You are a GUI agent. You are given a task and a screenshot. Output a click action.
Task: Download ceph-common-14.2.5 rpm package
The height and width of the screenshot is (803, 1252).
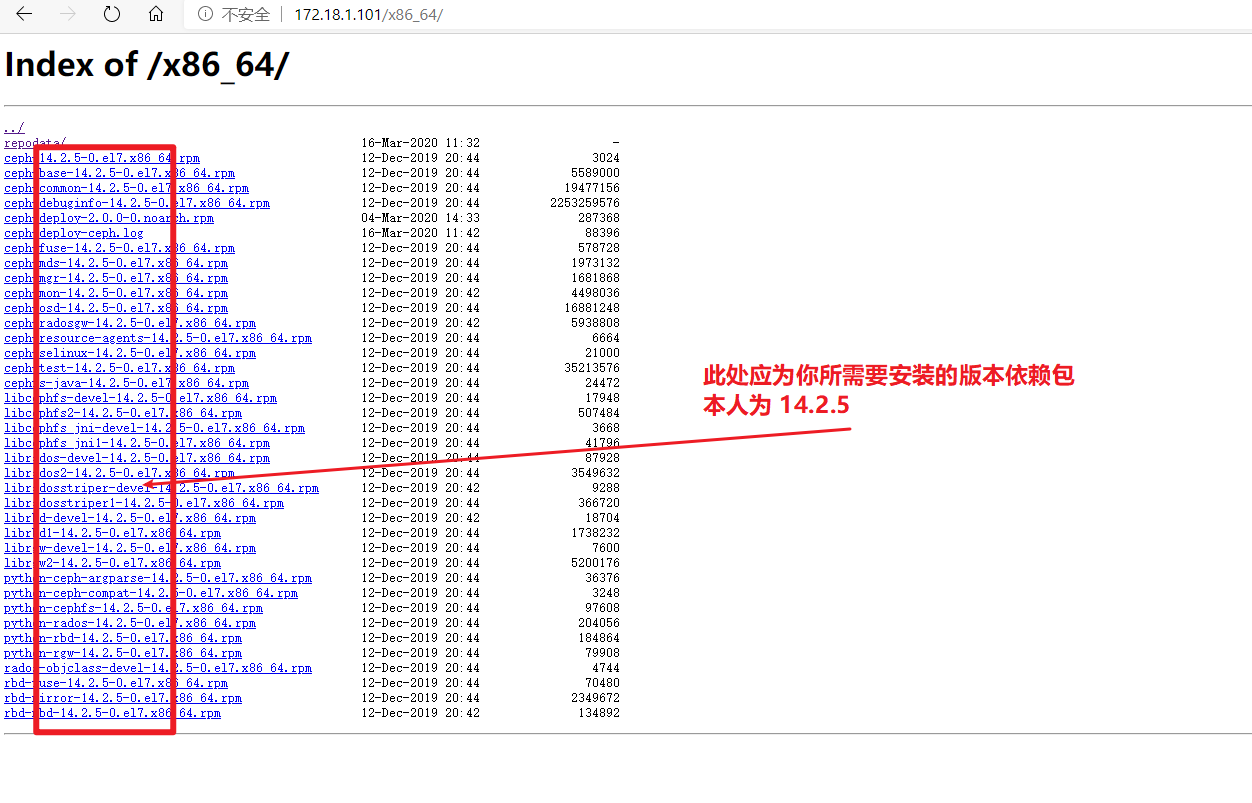coord(126,188)
